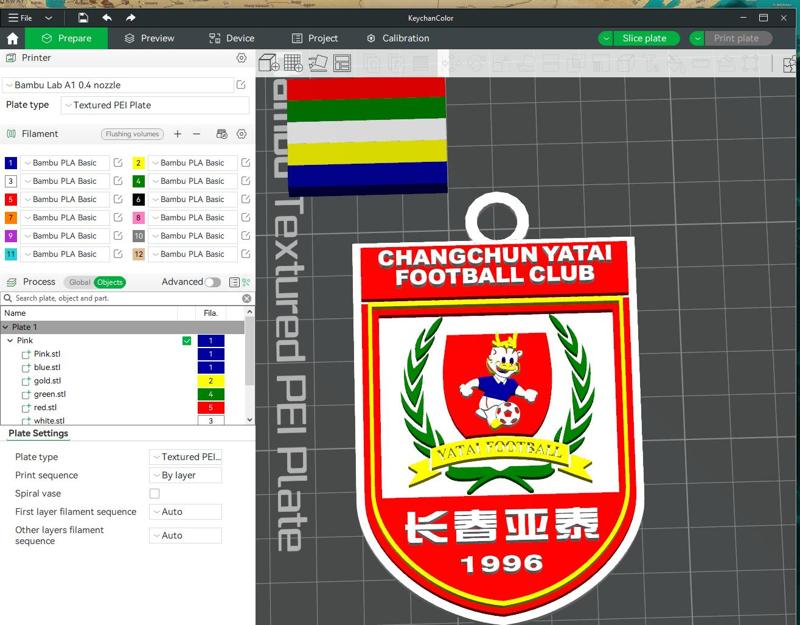
Task: Remove a filament with the minus icon
Action: coord(196,134)
